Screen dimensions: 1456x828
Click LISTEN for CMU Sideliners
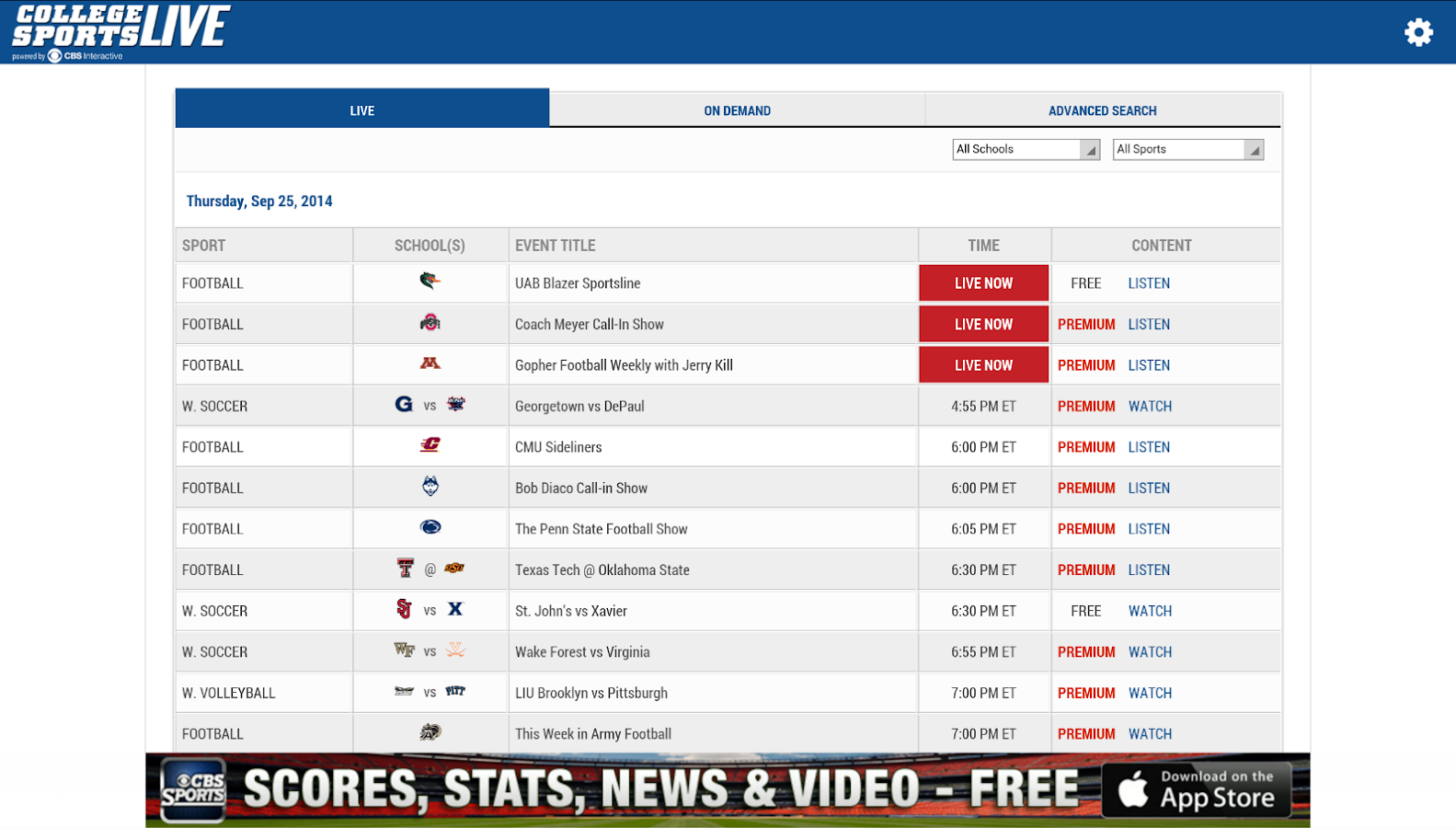tap(1149, 447)
